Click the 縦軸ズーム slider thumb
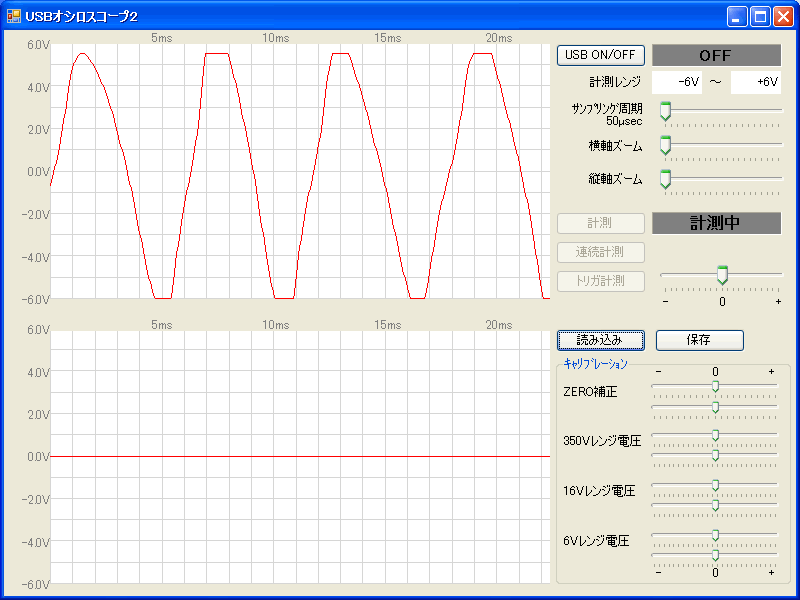The height and width of the screenshot is (600, 800). pos(665,180)
